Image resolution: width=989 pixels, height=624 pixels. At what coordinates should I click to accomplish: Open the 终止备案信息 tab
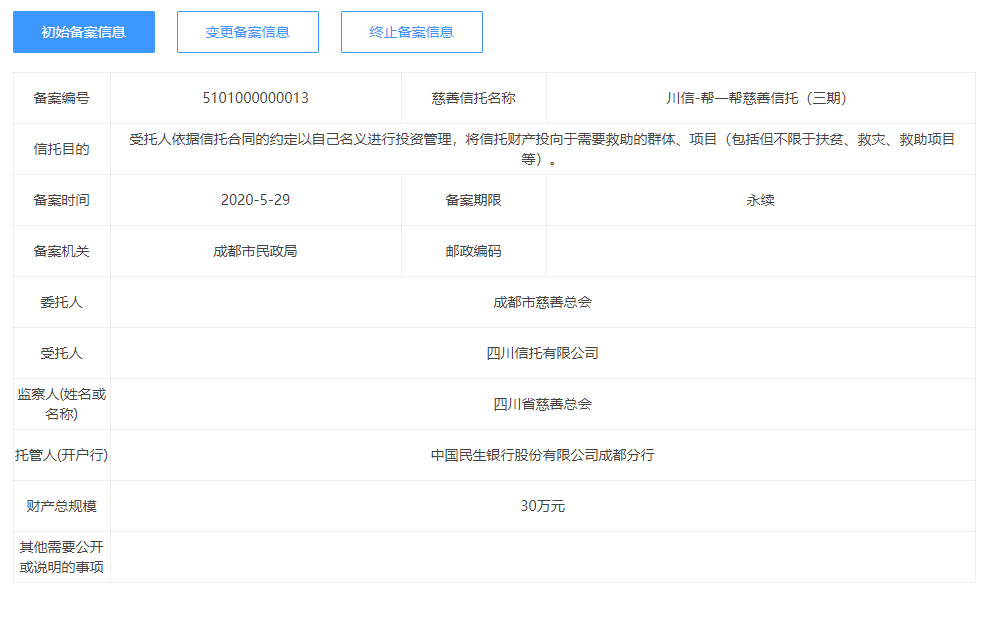pos(411,32)
